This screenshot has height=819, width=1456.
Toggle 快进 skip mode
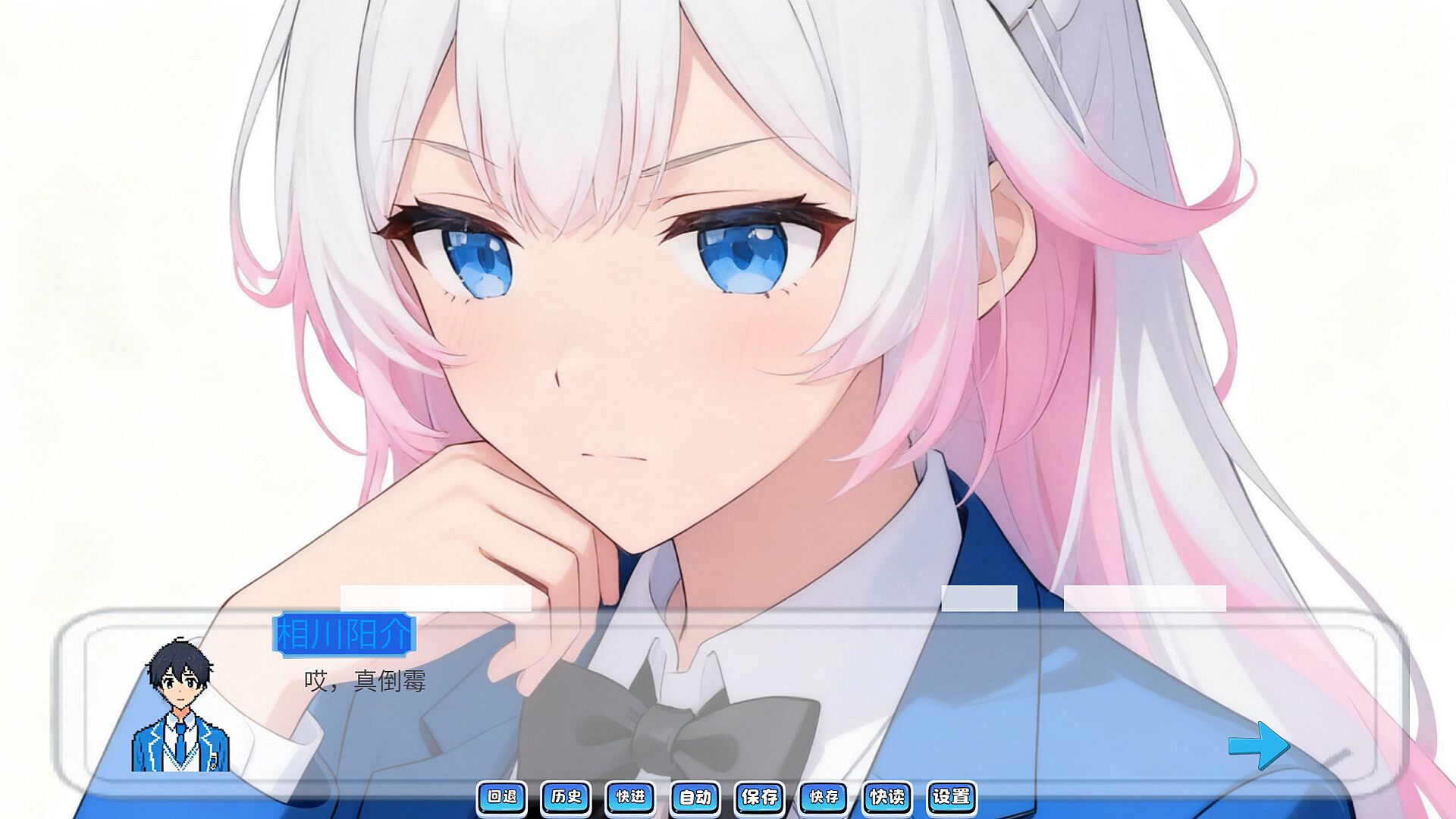pyautogui.click(x=630, y=797)
